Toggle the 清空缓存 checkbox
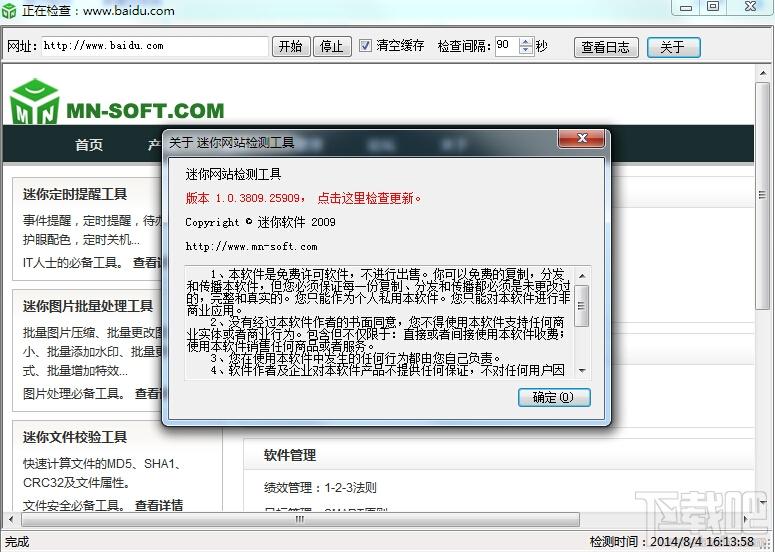 [x=365, y=45]
